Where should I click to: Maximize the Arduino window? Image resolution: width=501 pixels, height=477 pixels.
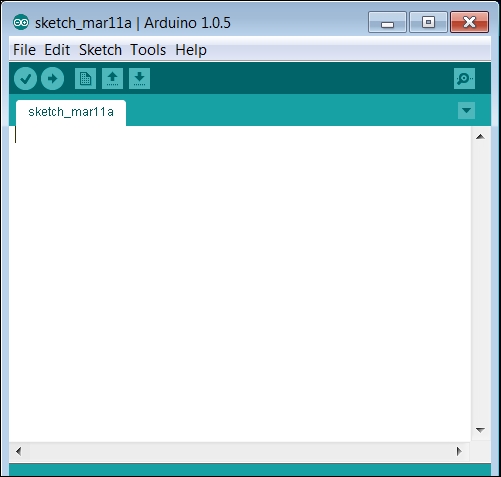(428, 22)
